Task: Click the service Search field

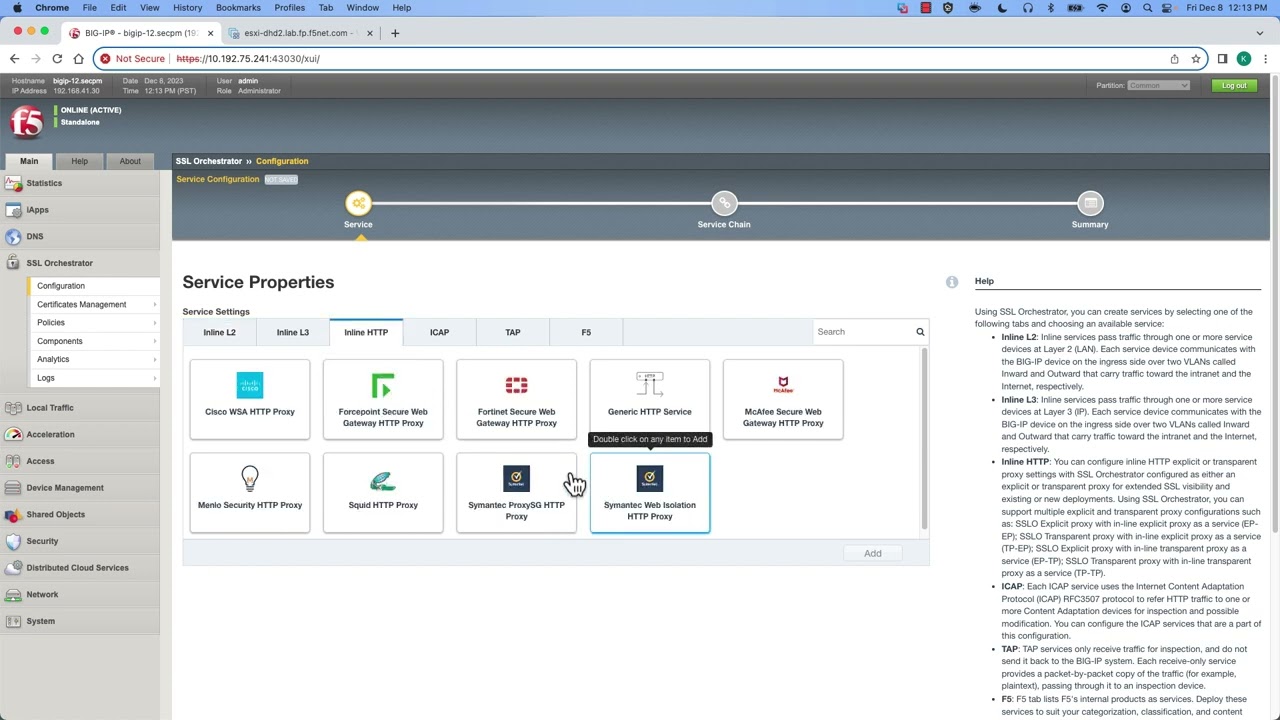Action: click(864, 332)
